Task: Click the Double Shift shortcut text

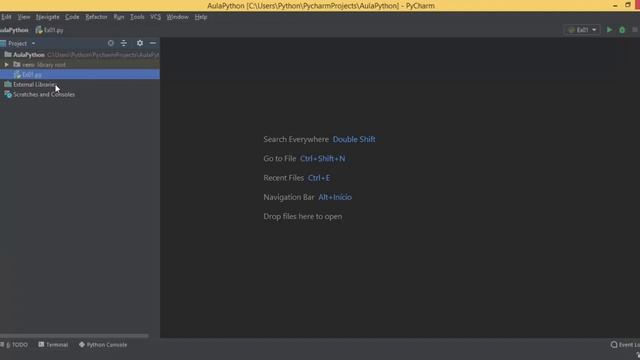Action: 354,140
